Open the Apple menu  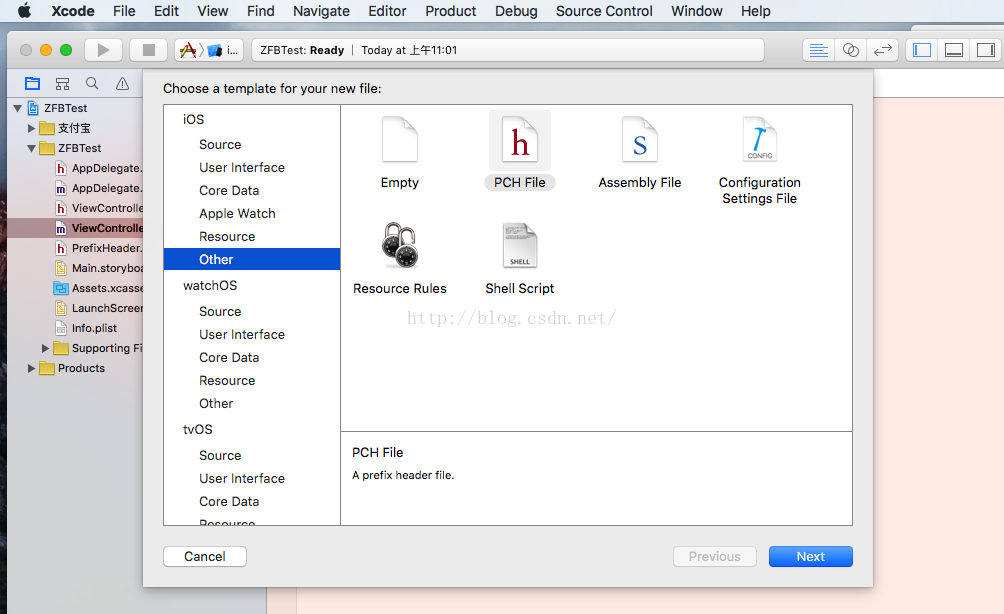point(24,11)
